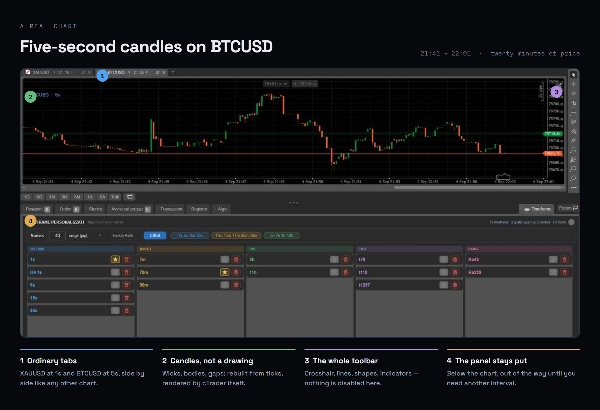Open the calendar date picker beside Tutti
Image resolution: width=600 pixels, height=410 pixels.
pyautogui.click(x=130, y=197)
